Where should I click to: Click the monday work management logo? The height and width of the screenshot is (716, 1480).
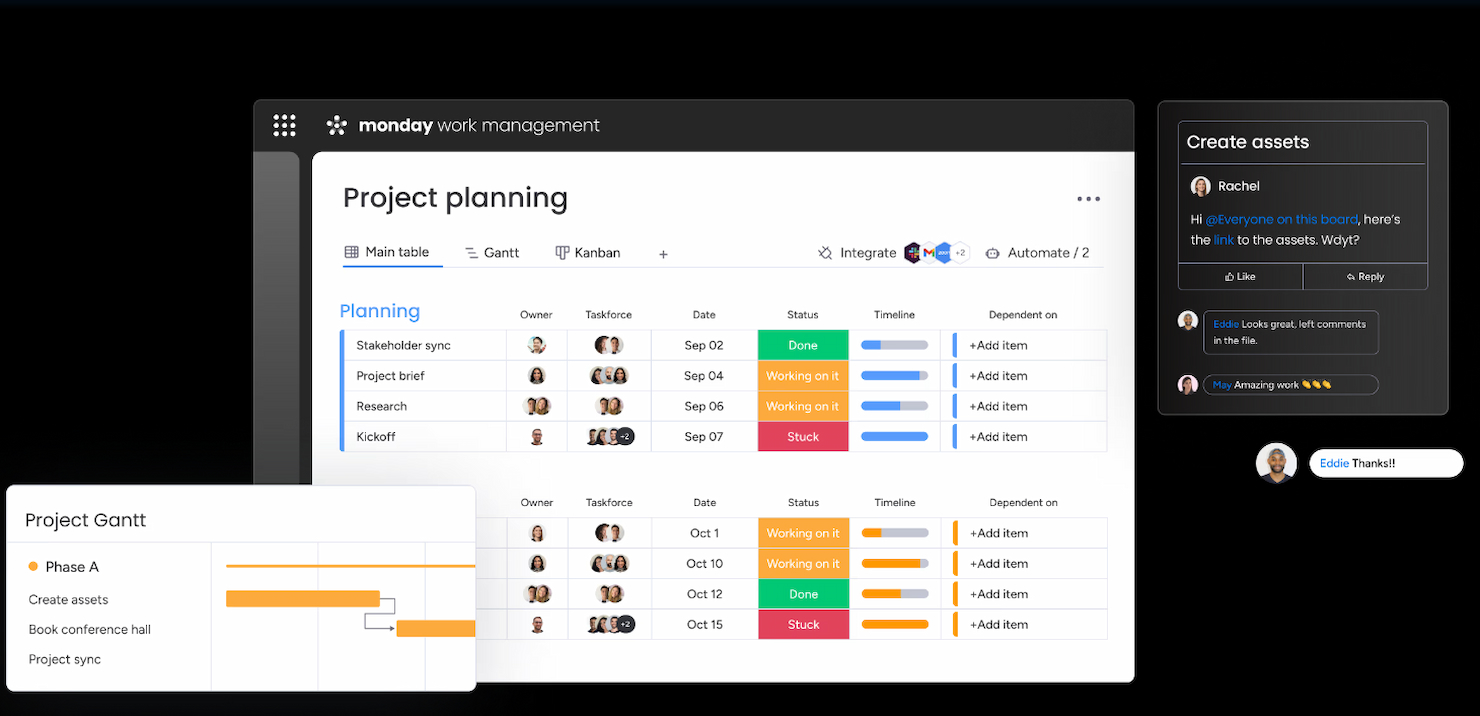coord(463,125)
